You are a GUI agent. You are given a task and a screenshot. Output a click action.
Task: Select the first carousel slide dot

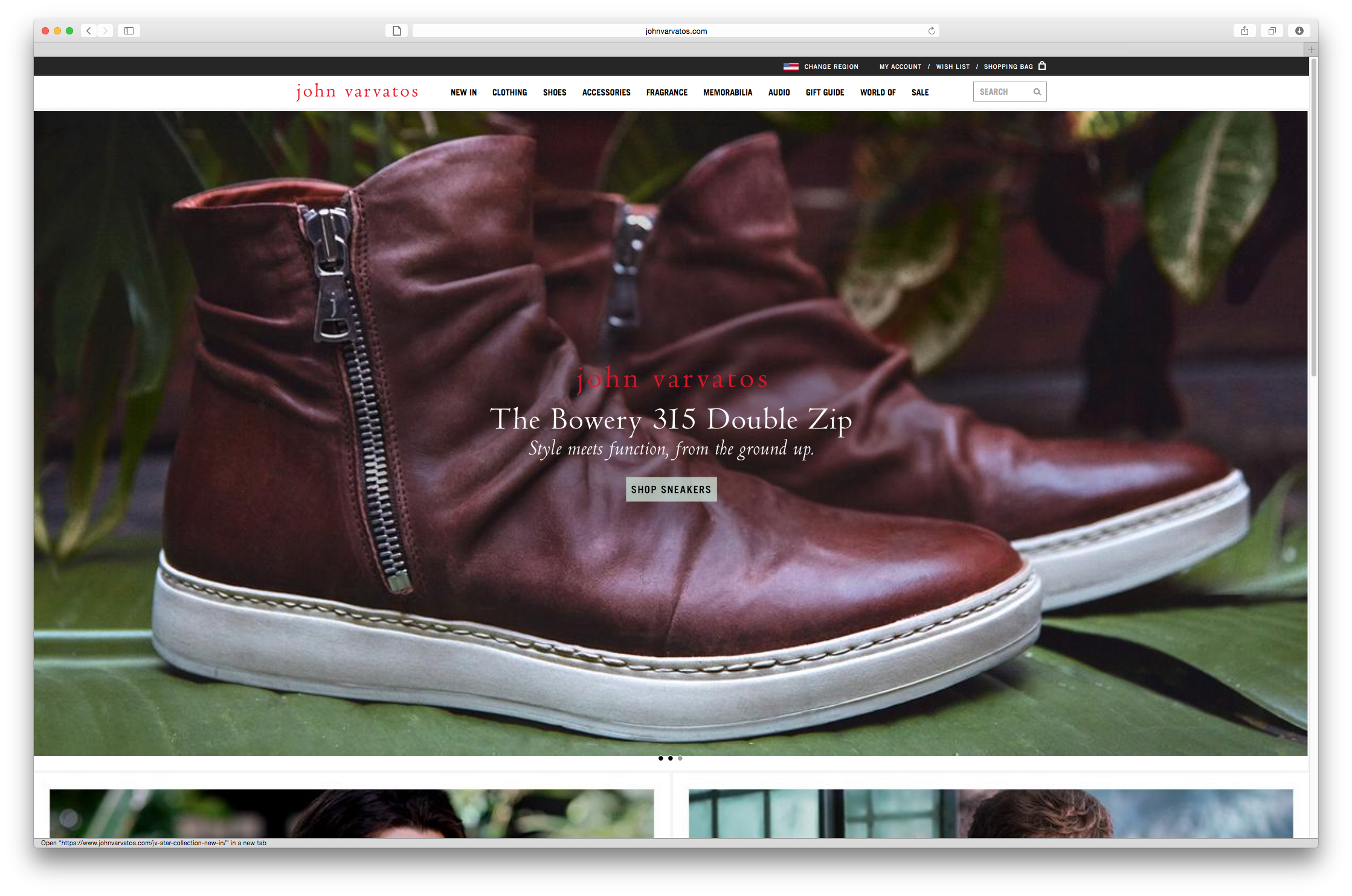tap(660, 758)
